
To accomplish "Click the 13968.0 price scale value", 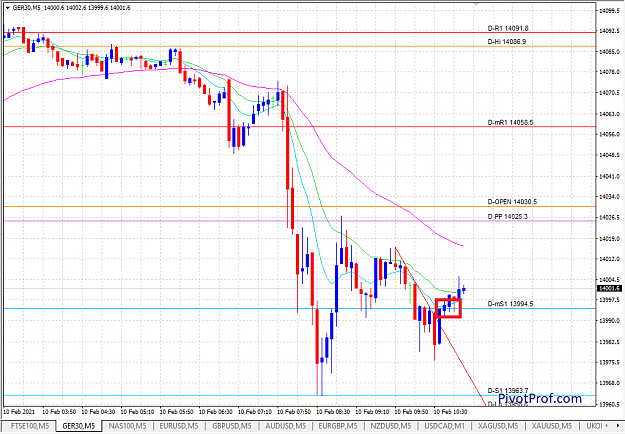I will [609, 383].
